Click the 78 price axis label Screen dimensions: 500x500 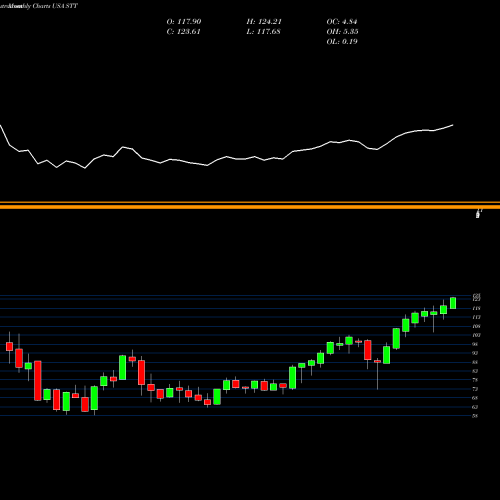tap(475, 380)
